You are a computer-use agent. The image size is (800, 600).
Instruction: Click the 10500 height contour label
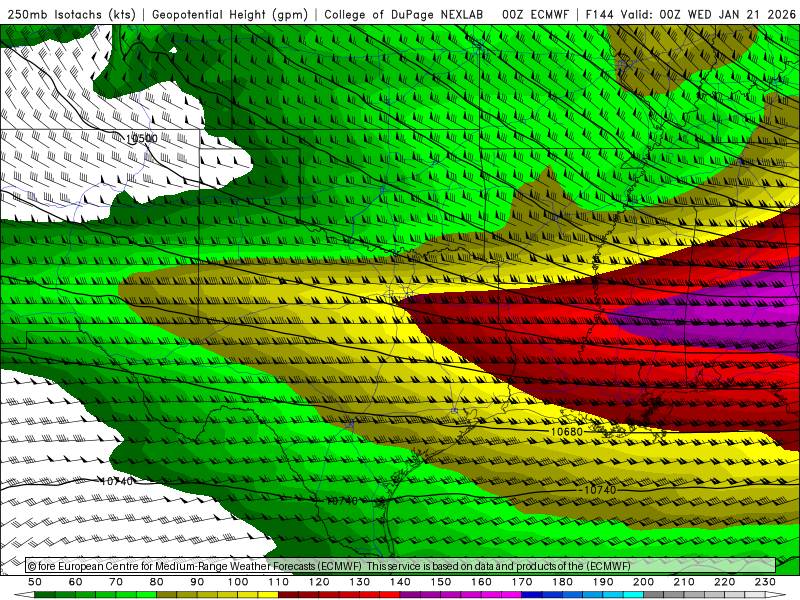141,138
